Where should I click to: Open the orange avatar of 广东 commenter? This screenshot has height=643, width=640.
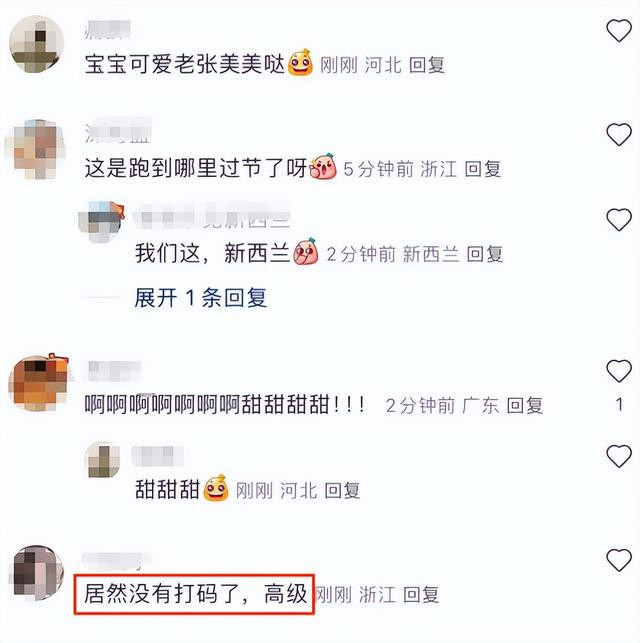[38, 383]
